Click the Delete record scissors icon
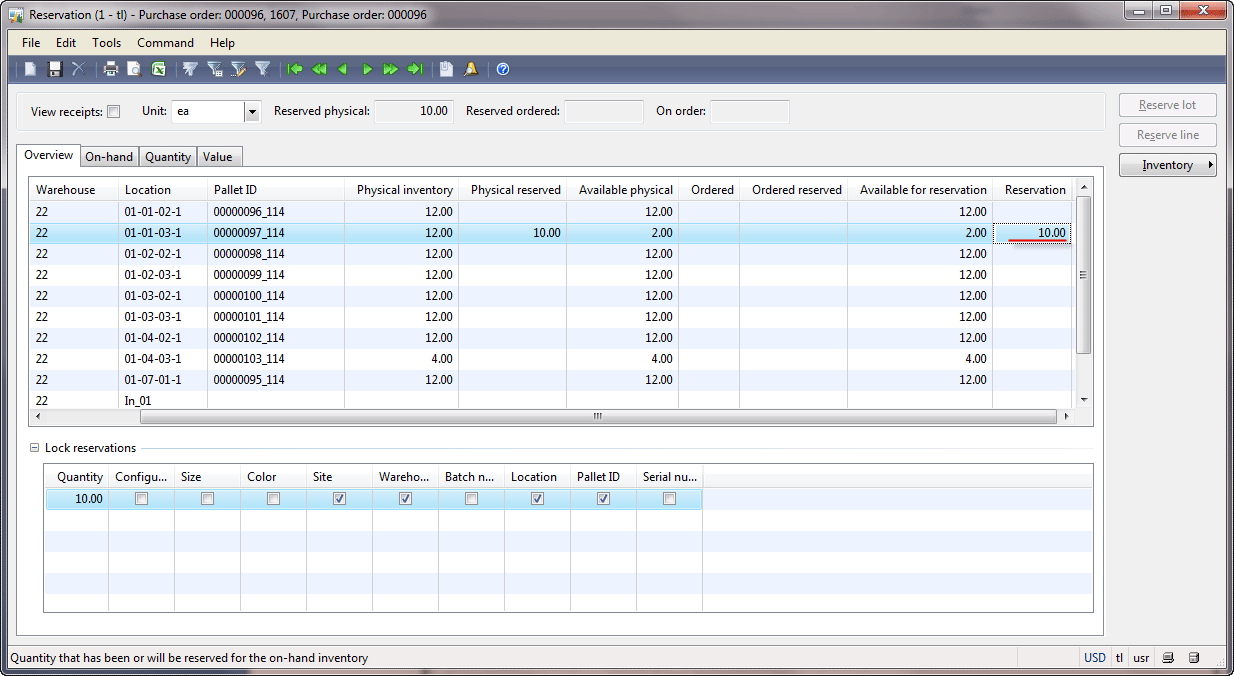Image resolution: width=1234 pixels, height=676 pixels. tap(79, 69)
